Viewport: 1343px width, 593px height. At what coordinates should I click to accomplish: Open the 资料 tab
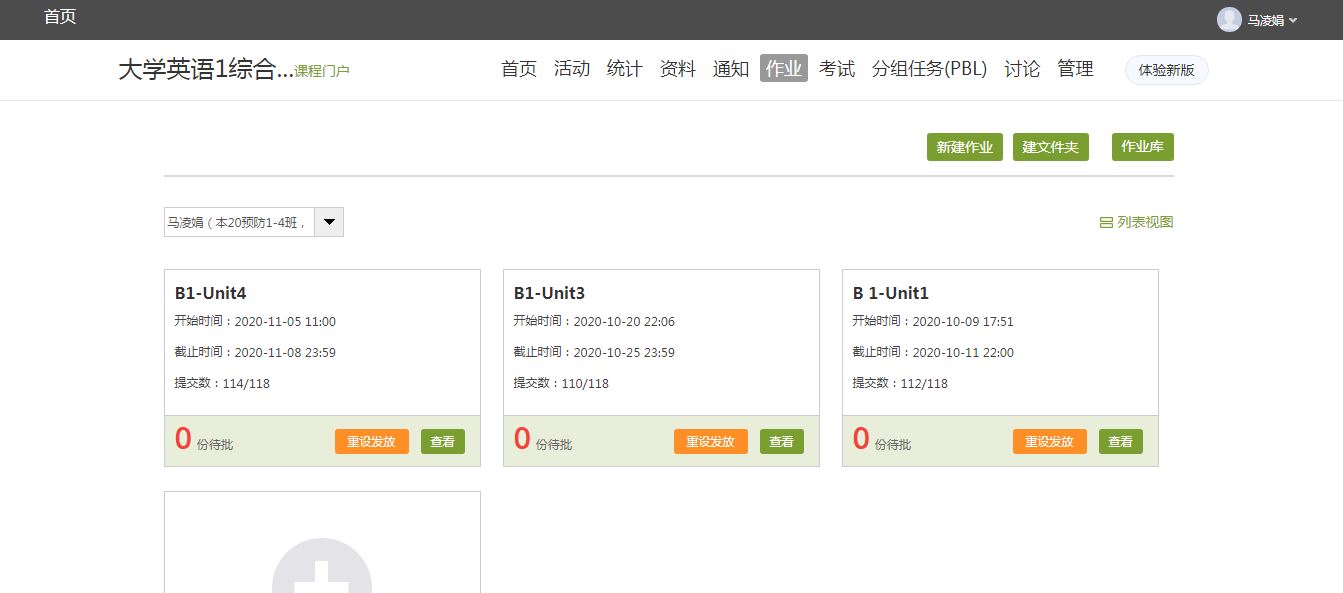tap(678, 69)
